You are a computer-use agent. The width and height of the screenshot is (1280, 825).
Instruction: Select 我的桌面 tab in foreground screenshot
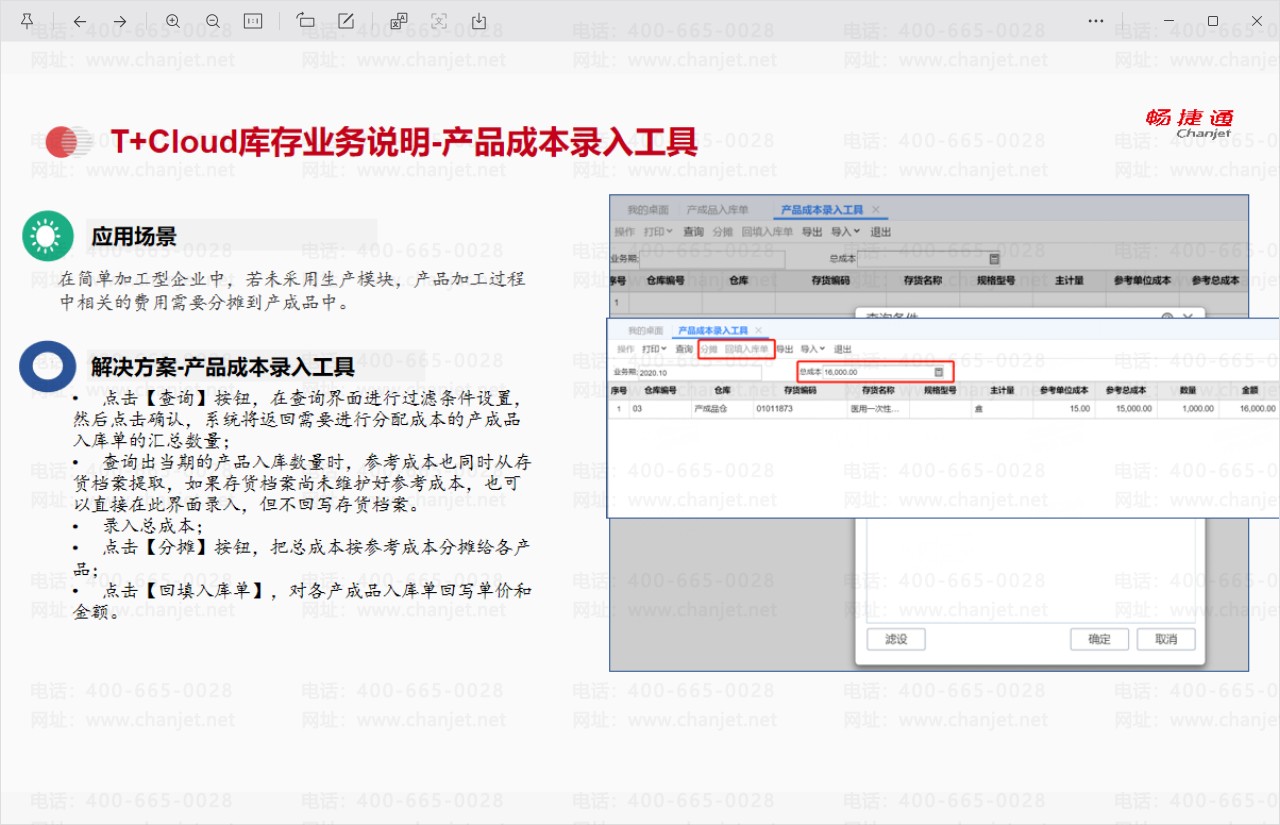point(645,330)
